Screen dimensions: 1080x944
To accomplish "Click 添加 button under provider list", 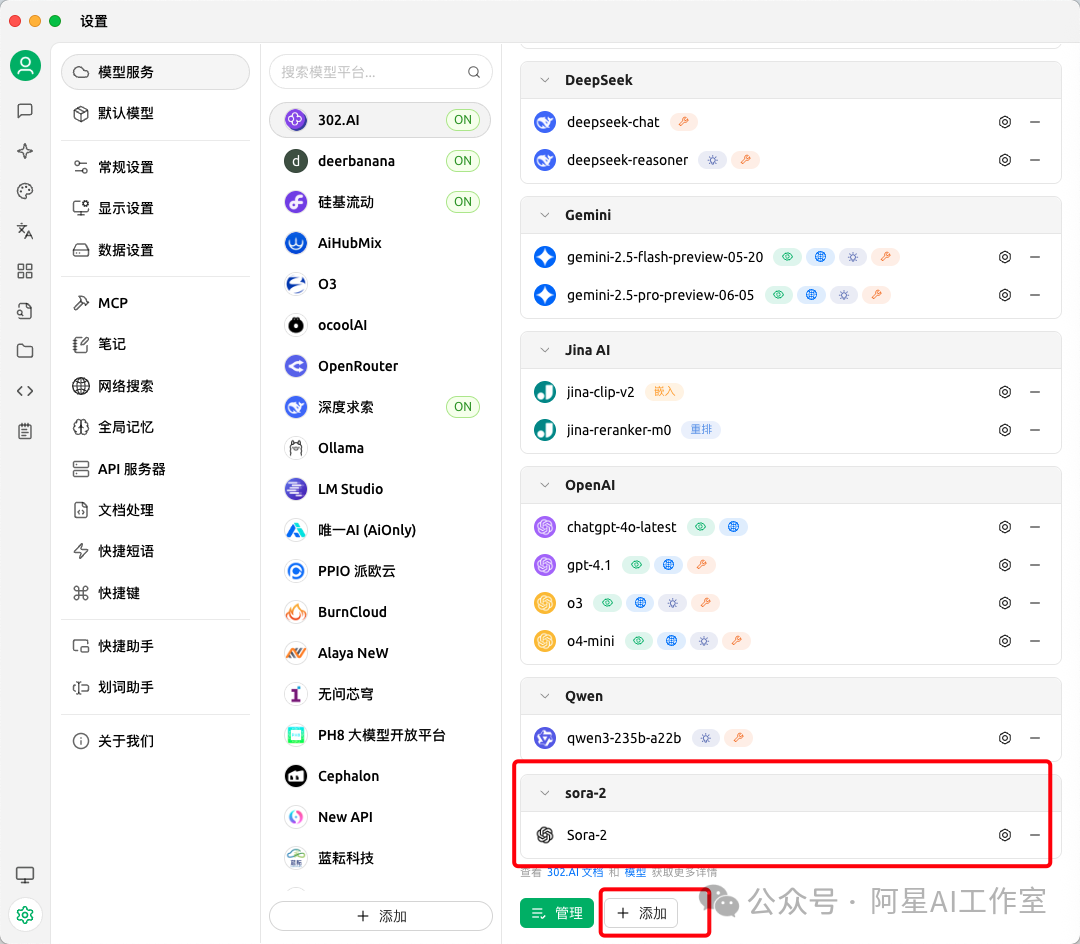I will 381,916.
